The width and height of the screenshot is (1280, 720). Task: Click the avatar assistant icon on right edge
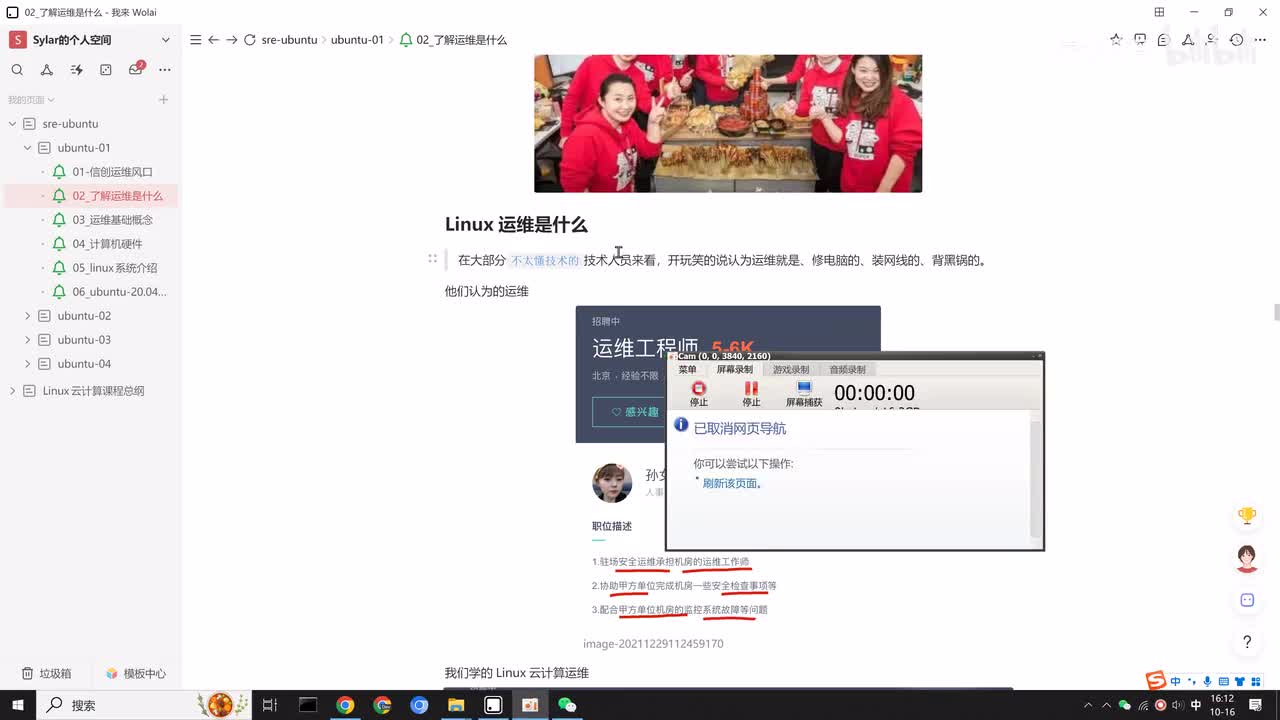pos(1247,558)
